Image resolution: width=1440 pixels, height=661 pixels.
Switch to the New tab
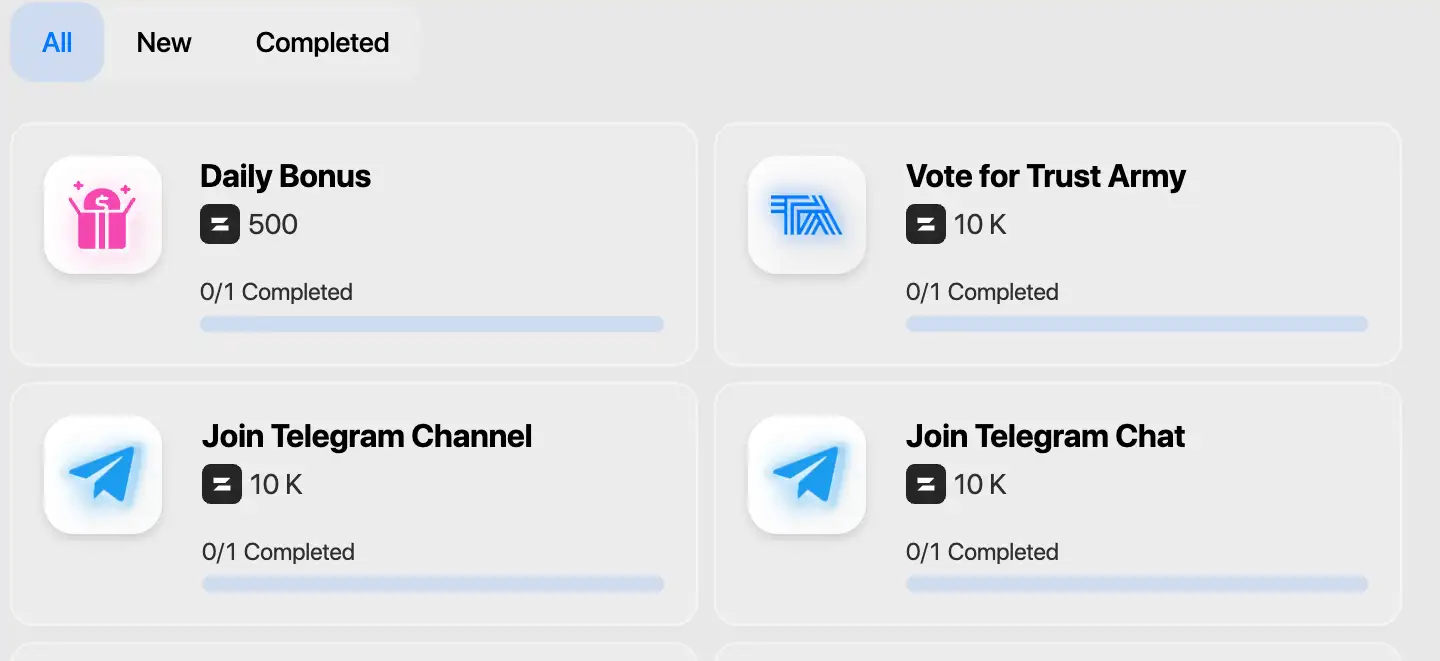coord(164,43)
